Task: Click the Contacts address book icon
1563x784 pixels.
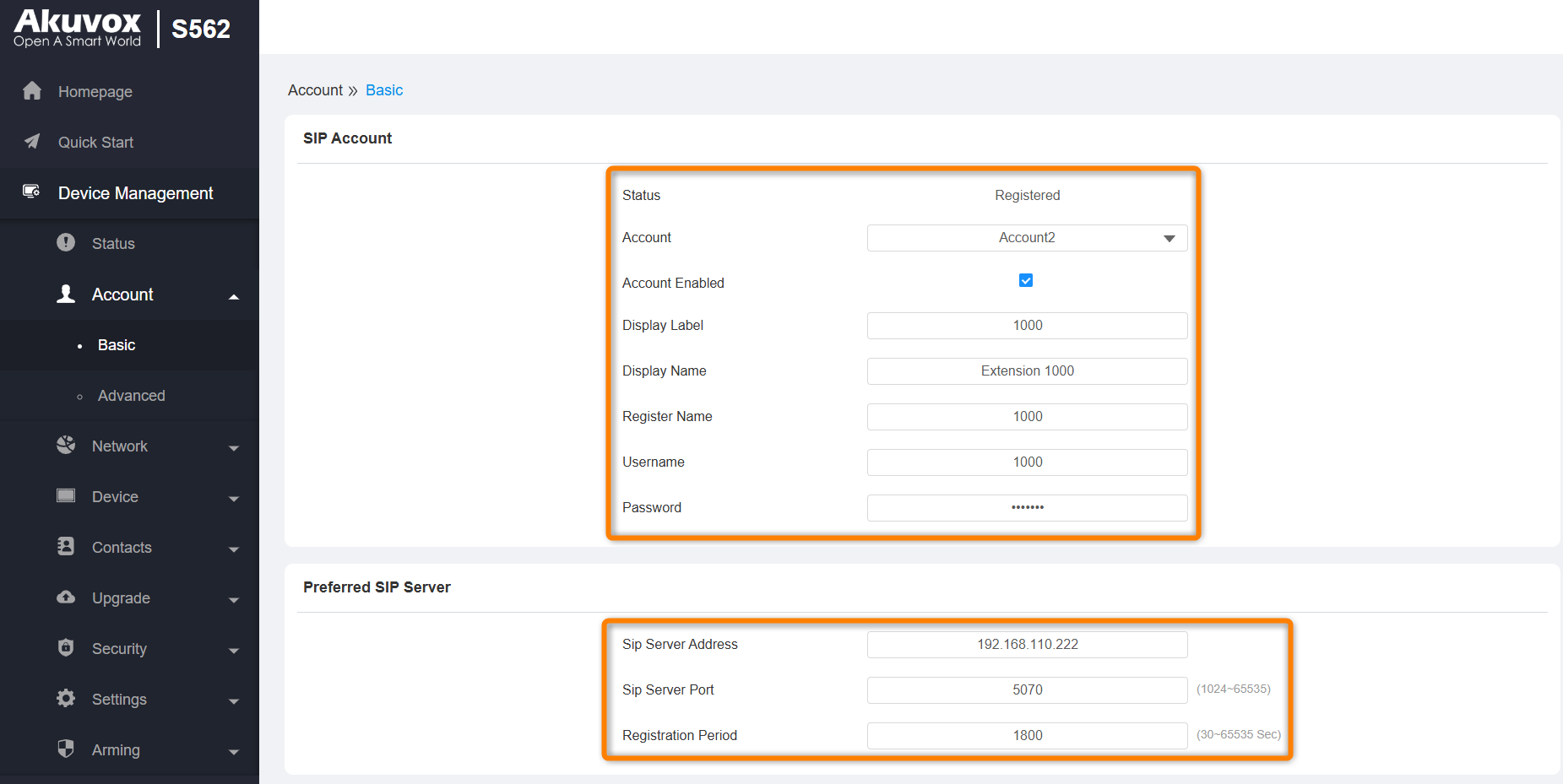Action: tap(66, 546)
